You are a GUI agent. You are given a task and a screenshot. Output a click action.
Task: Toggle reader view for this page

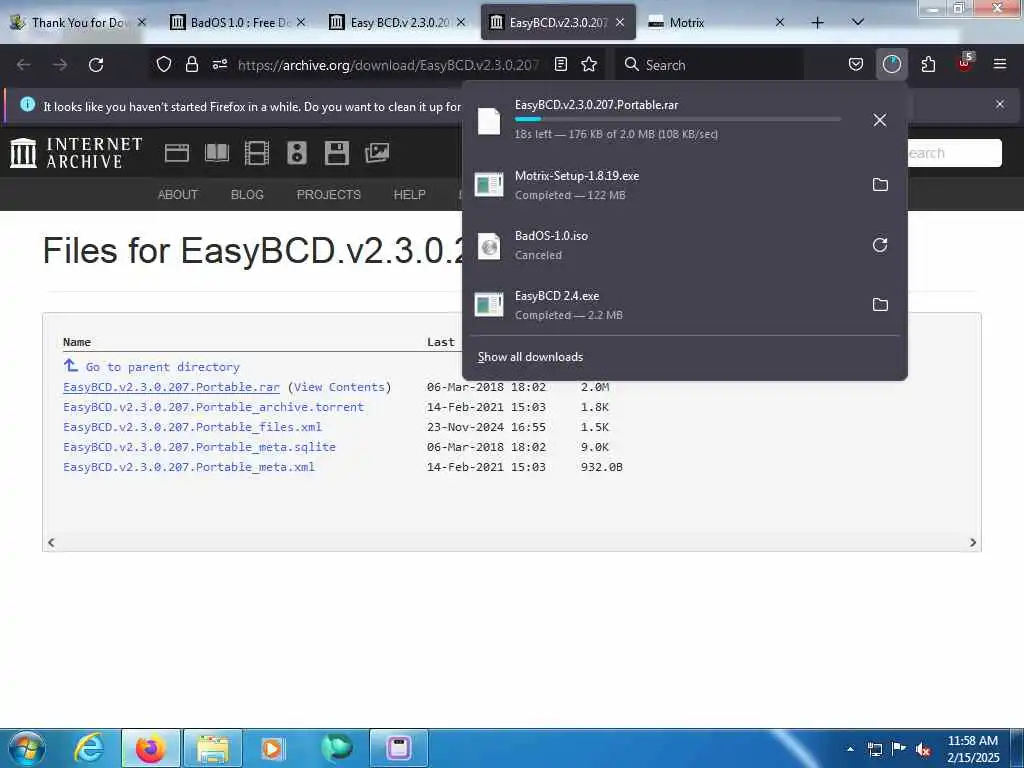(x=560, y=64)
